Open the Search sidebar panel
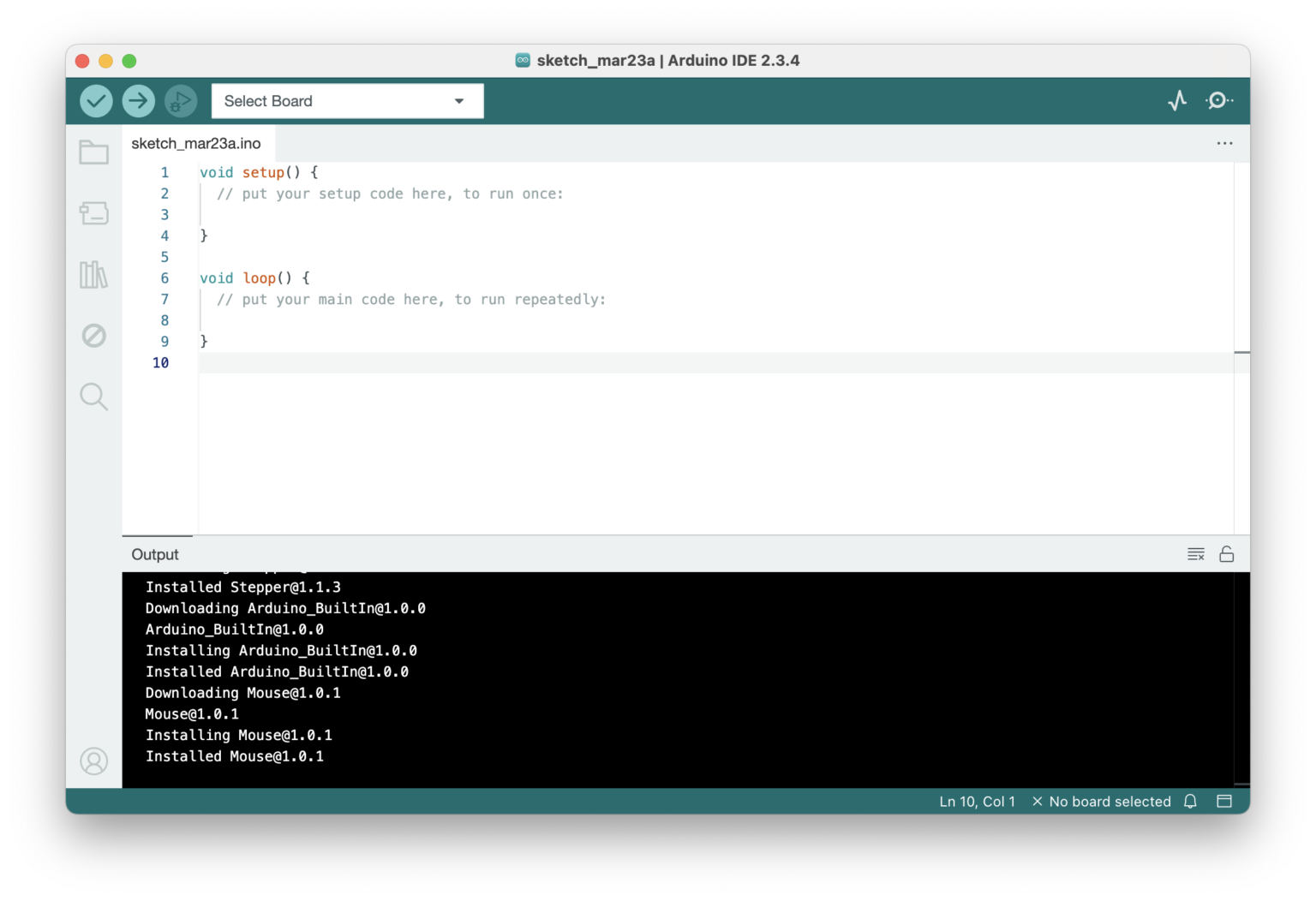 (x=93, y=397)
